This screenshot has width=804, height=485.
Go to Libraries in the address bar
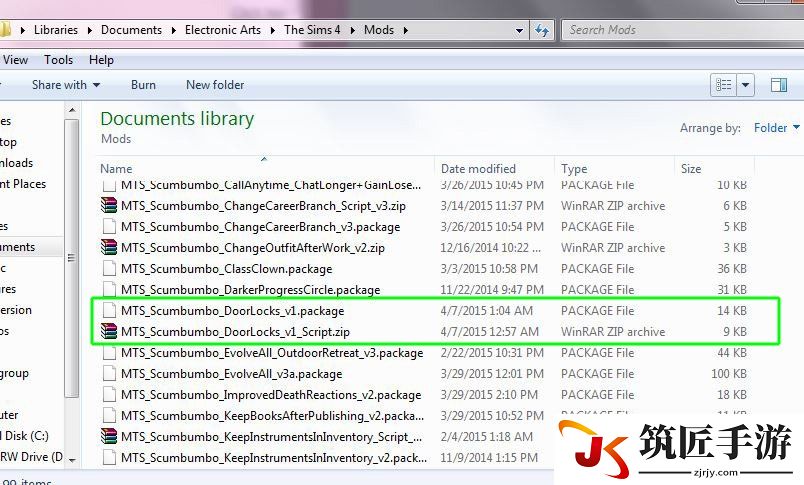click(x=56, y=30)
